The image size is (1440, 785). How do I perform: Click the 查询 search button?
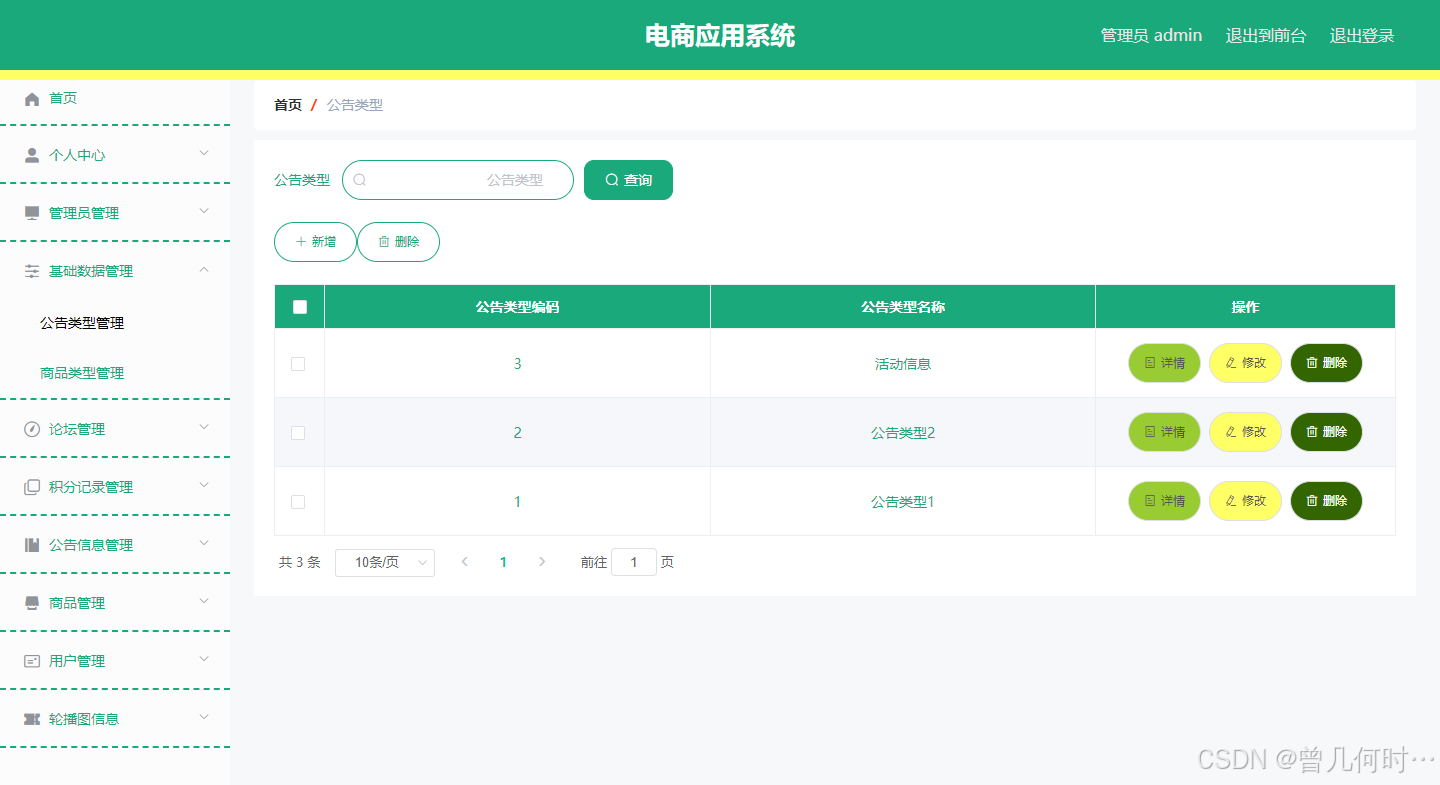click(628, 180)
